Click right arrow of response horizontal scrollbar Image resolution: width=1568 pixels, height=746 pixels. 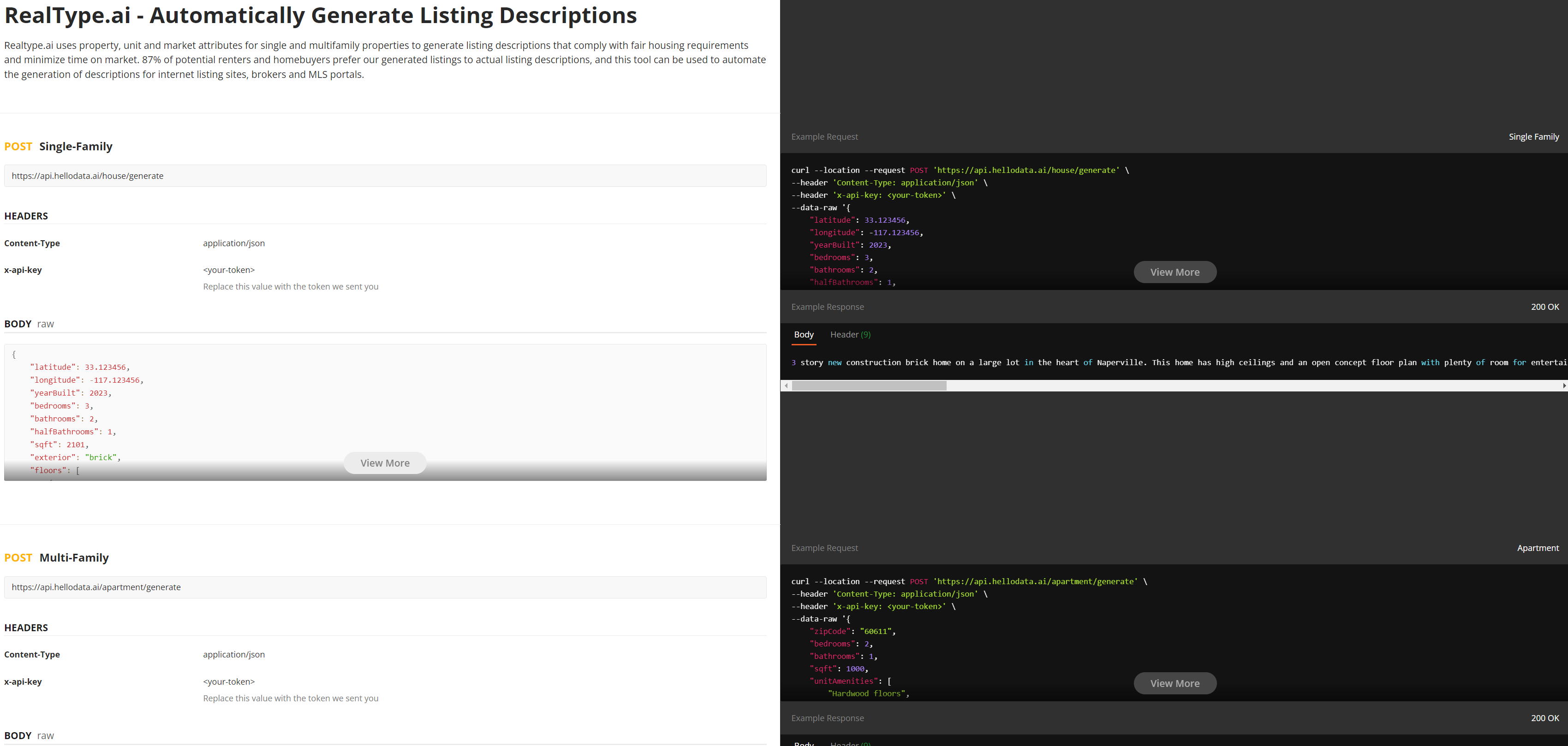(x=1564, y=386)
